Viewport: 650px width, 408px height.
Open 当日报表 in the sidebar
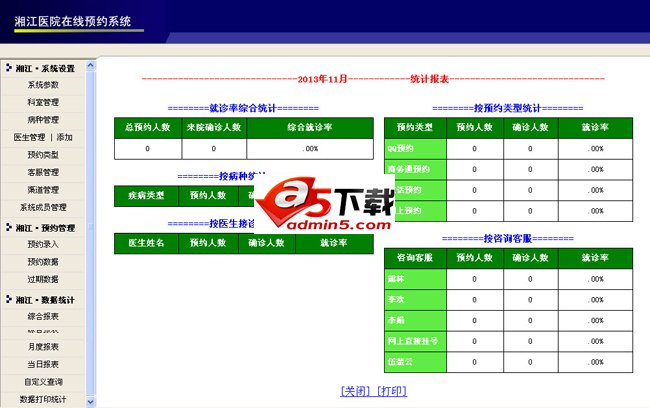pyautogui.click(x=43, y=364)
